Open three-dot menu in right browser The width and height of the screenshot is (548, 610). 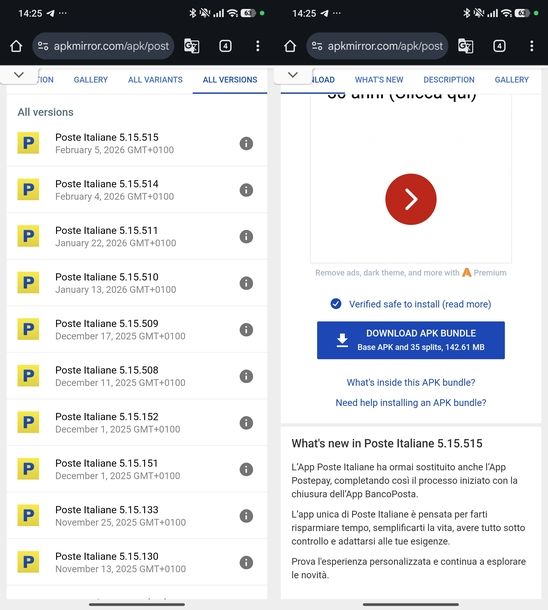coord(532,46)
